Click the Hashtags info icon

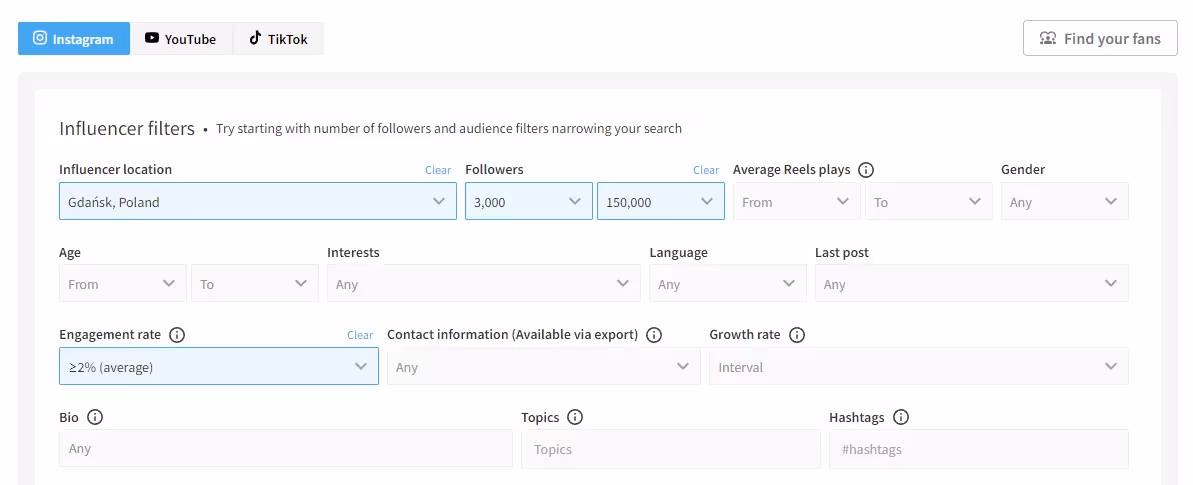click(x=901, y=417)
